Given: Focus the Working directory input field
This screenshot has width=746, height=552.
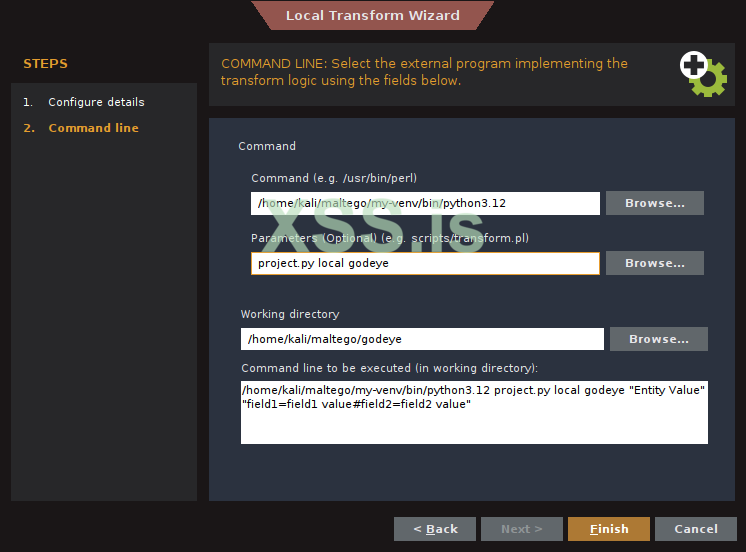Looking at the screenshot, I should (422, 339).
